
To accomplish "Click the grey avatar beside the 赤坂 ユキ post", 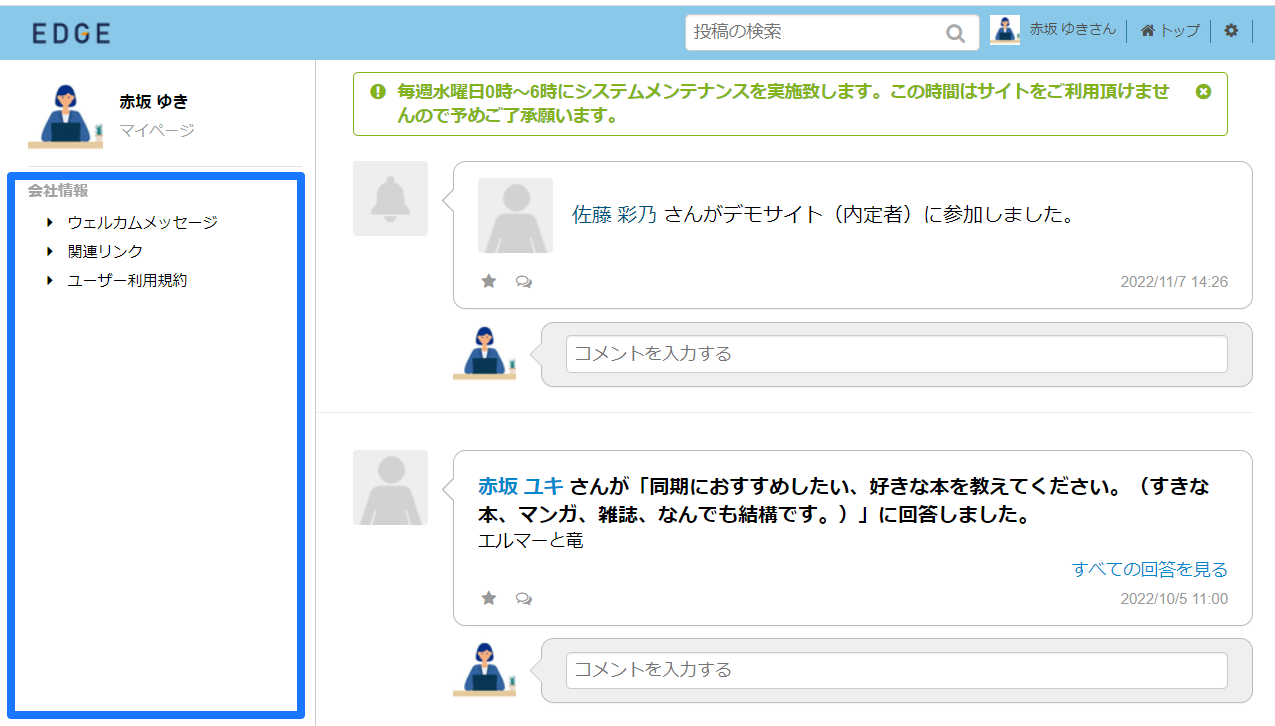I will 390,487.
